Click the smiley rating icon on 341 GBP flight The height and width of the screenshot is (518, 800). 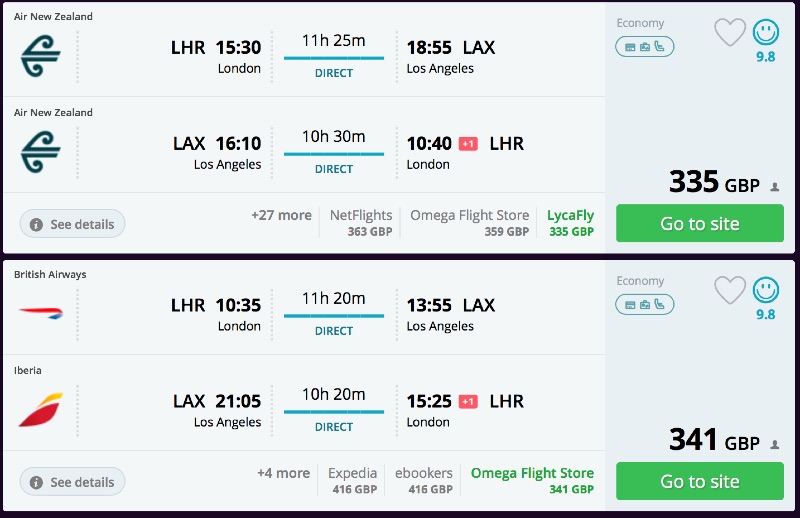(765, 291)
